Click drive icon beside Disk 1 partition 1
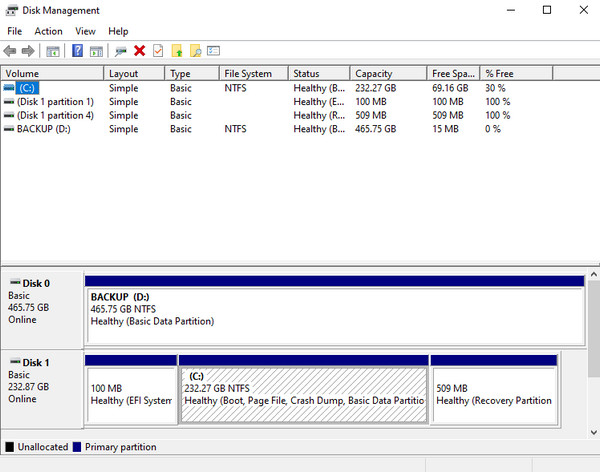 coord(9,102)
